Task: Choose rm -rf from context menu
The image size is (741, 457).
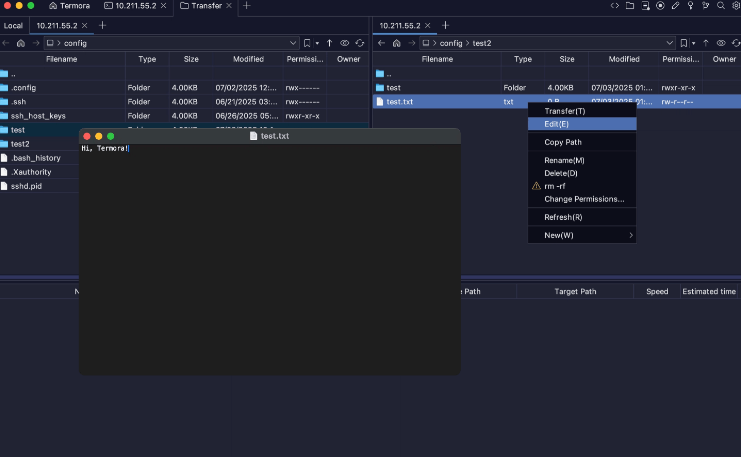Action: (x=582, y=186)
